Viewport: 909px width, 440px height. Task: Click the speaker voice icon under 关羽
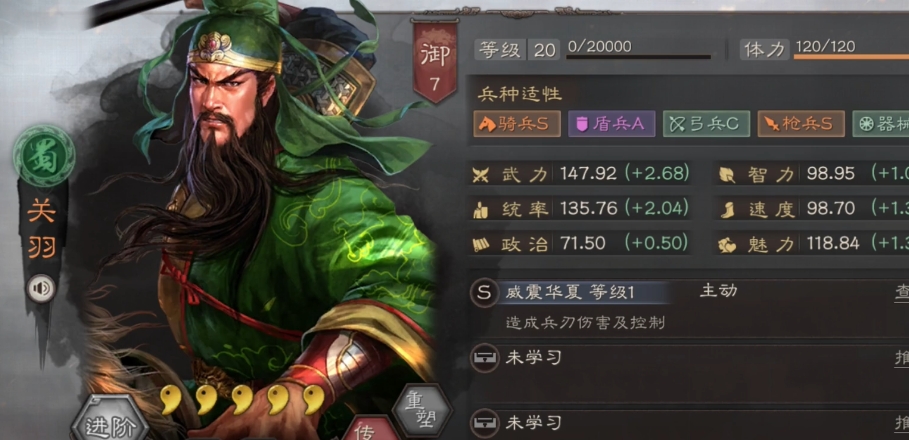pyautogui.click(x=41, y=289)
